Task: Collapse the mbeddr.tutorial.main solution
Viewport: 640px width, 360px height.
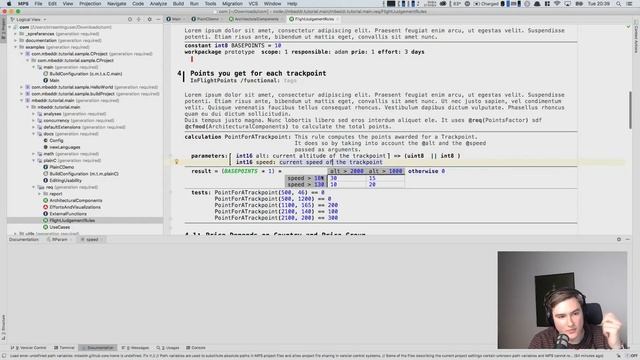Action: [x=22, y=100]
